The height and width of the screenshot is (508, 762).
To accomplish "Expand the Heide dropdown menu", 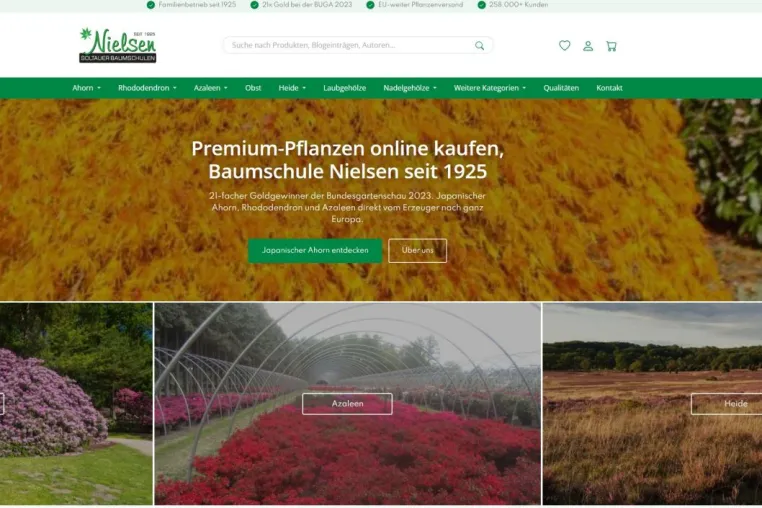I will 292,88.
